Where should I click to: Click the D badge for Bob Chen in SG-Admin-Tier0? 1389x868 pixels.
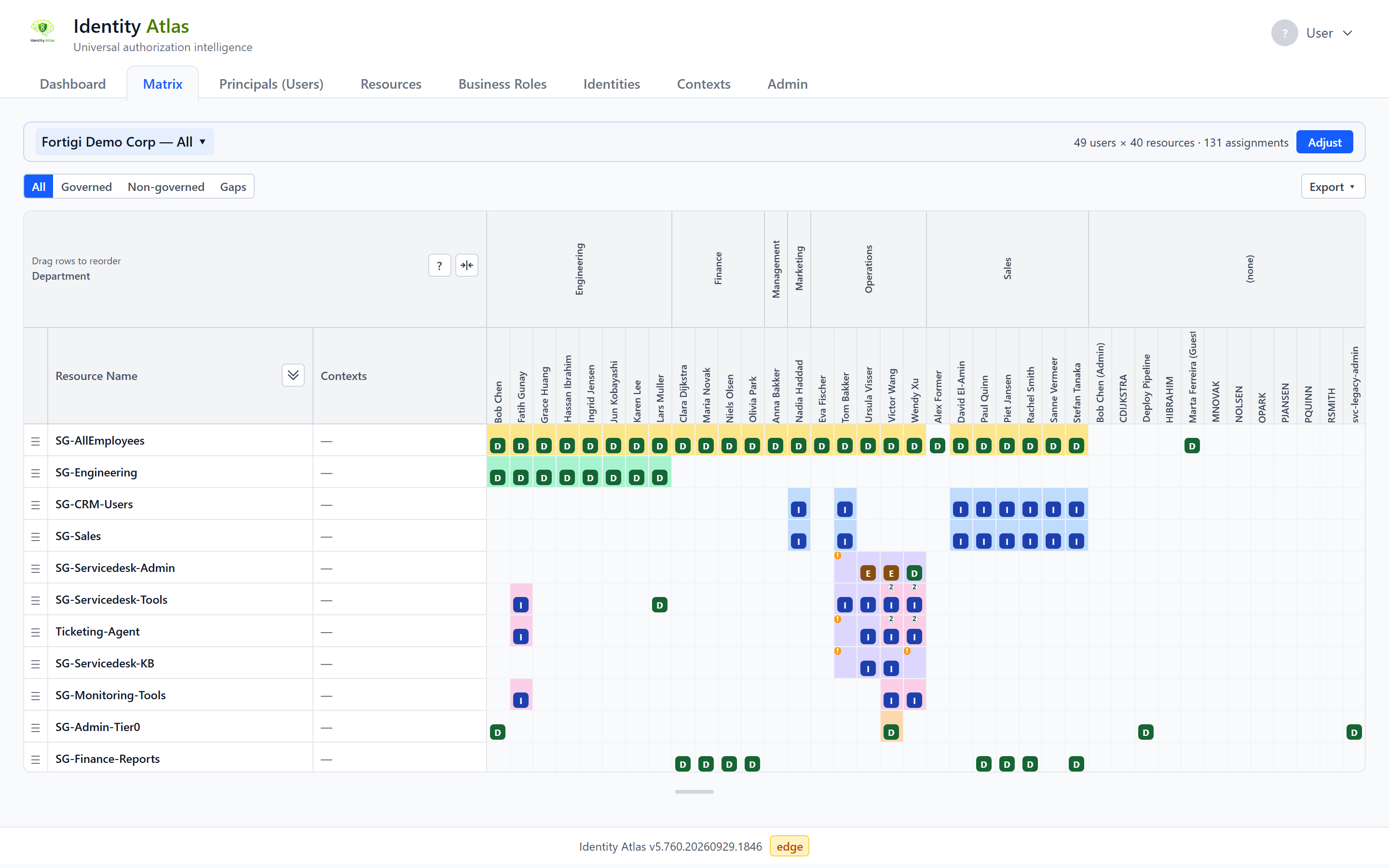pyautogui.click(x=498, y=732)
